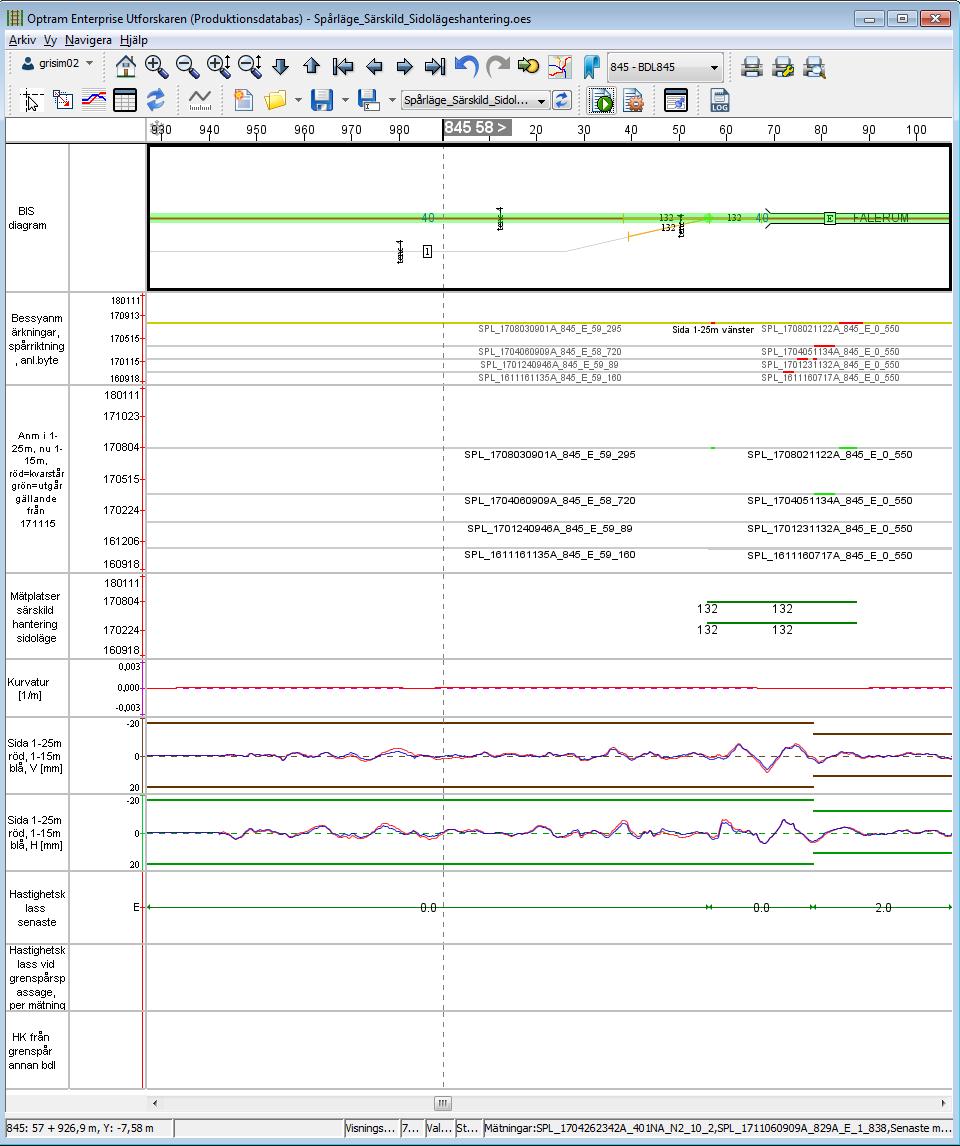
Task: Click the vertical zoom out icon
Action: [x=250, y=67]
